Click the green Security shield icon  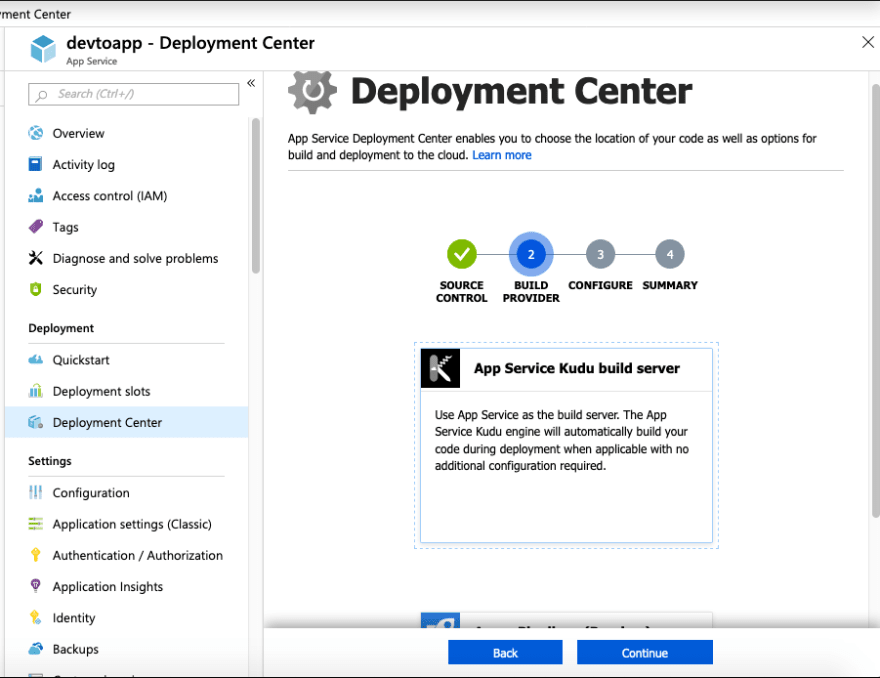pos(35,289)
